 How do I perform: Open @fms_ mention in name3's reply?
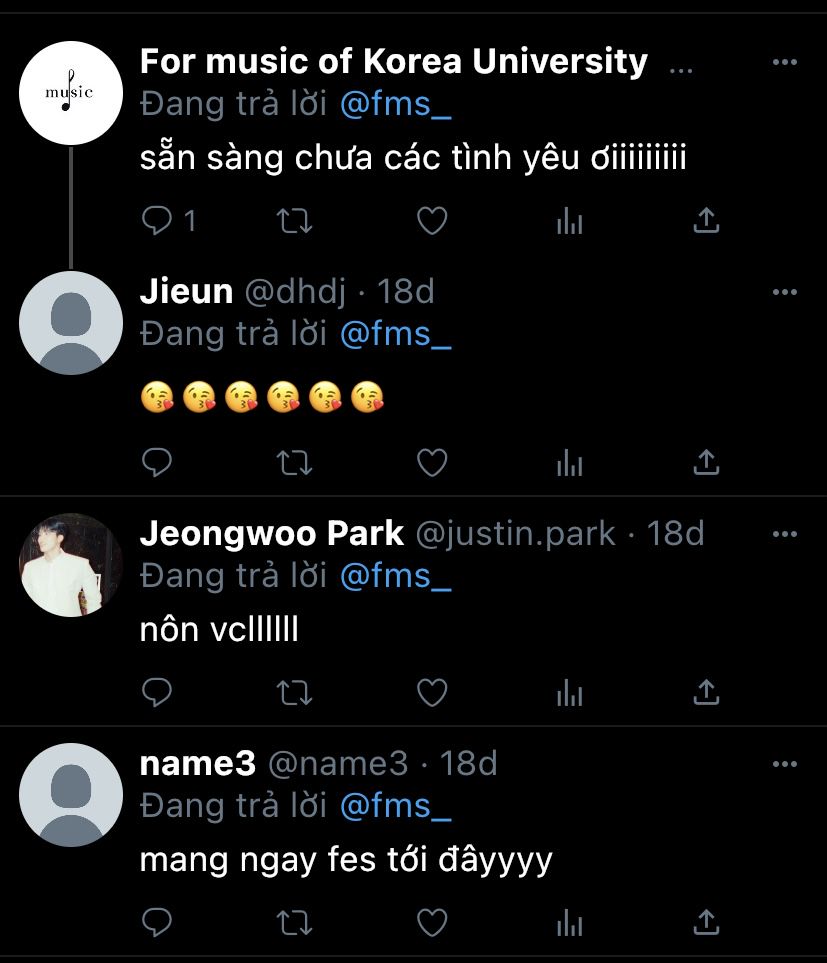396,806
